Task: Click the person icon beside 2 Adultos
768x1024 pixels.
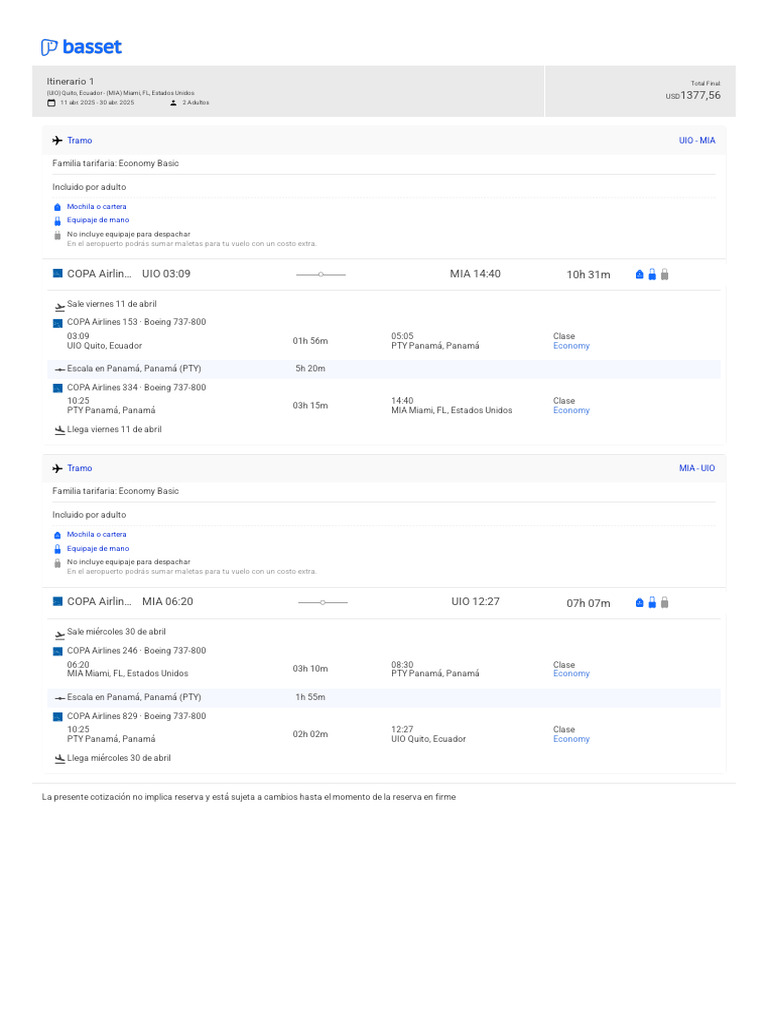Action: pyautogui.click(x=173, y=103)
